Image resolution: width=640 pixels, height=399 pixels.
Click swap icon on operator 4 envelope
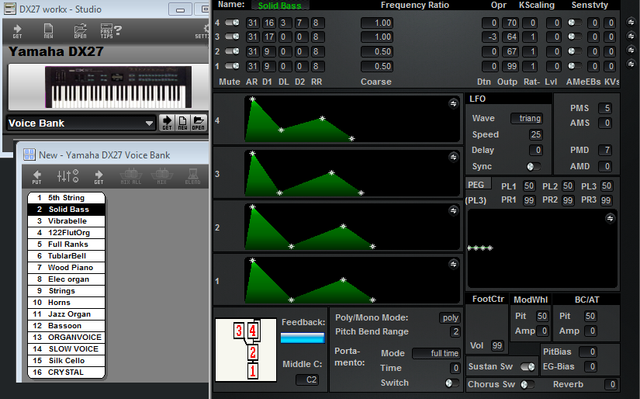(453, 104)
